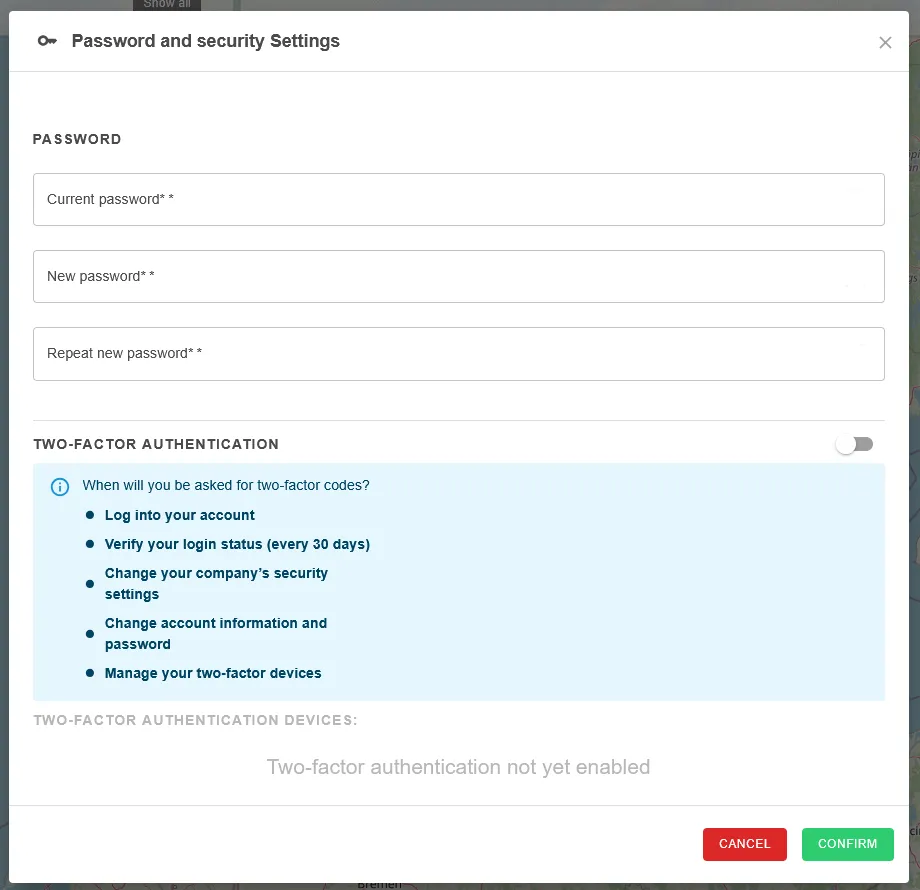The width and height of the screenshot is (920, 890).
Task: Click the Two-factor authentication devices heading
Action: click(x=195, y=720)
